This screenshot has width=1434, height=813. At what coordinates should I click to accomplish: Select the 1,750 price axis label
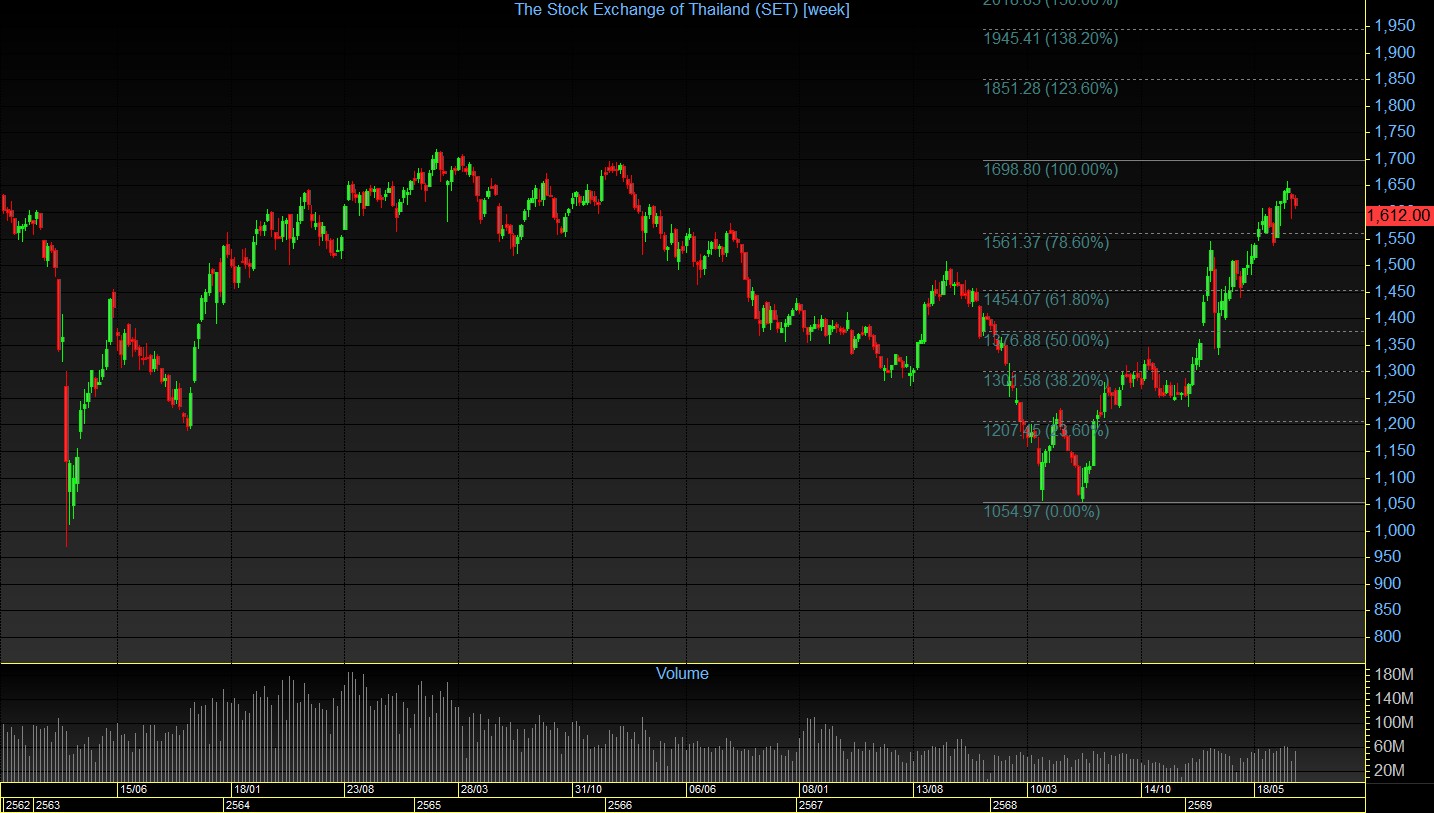[x=1394, y=132]
